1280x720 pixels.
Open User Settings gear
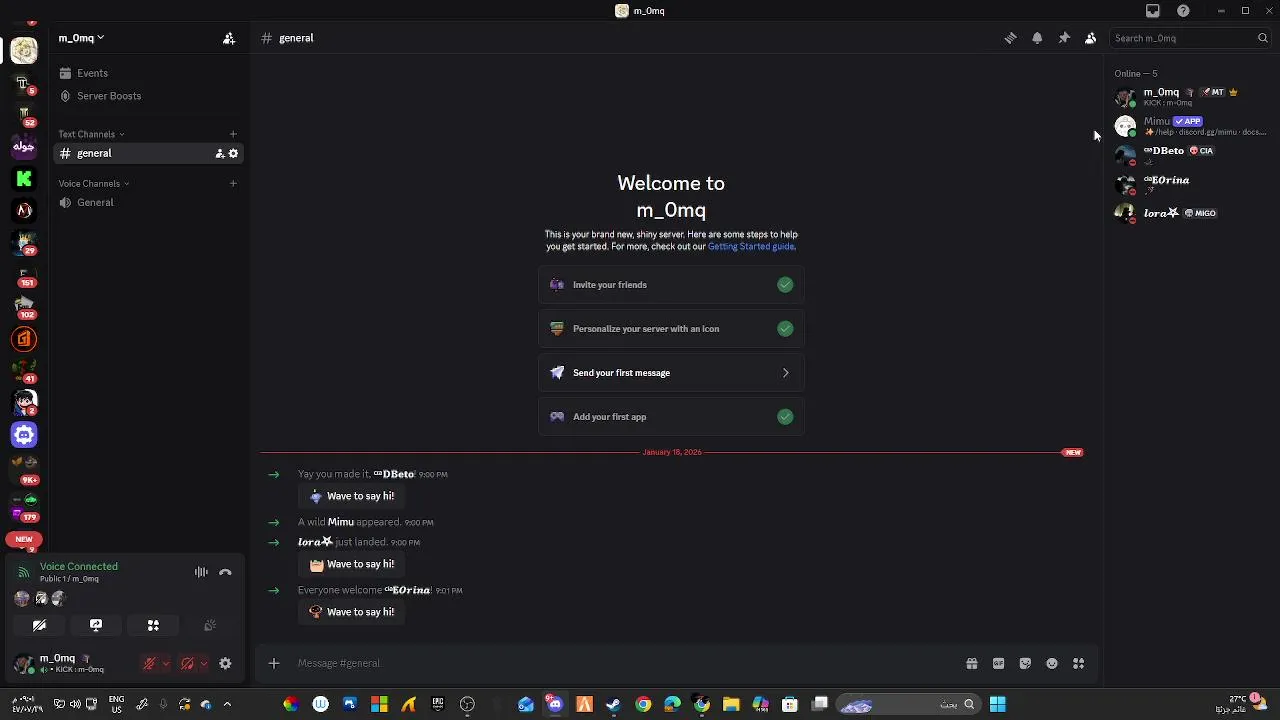click(x=225, y=663)
